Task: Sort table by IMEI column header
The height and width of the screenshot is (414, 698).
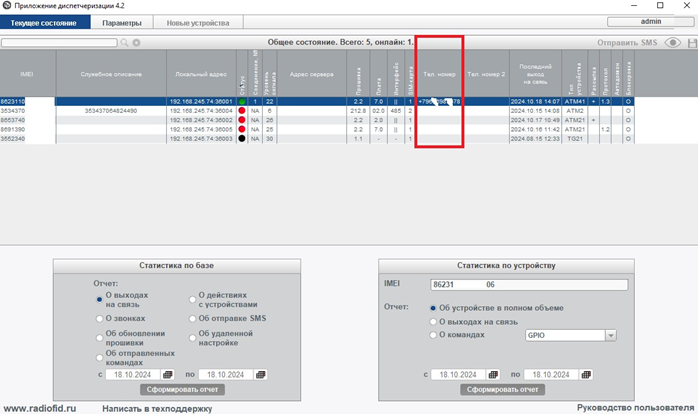Action: (x=27, y=73)
